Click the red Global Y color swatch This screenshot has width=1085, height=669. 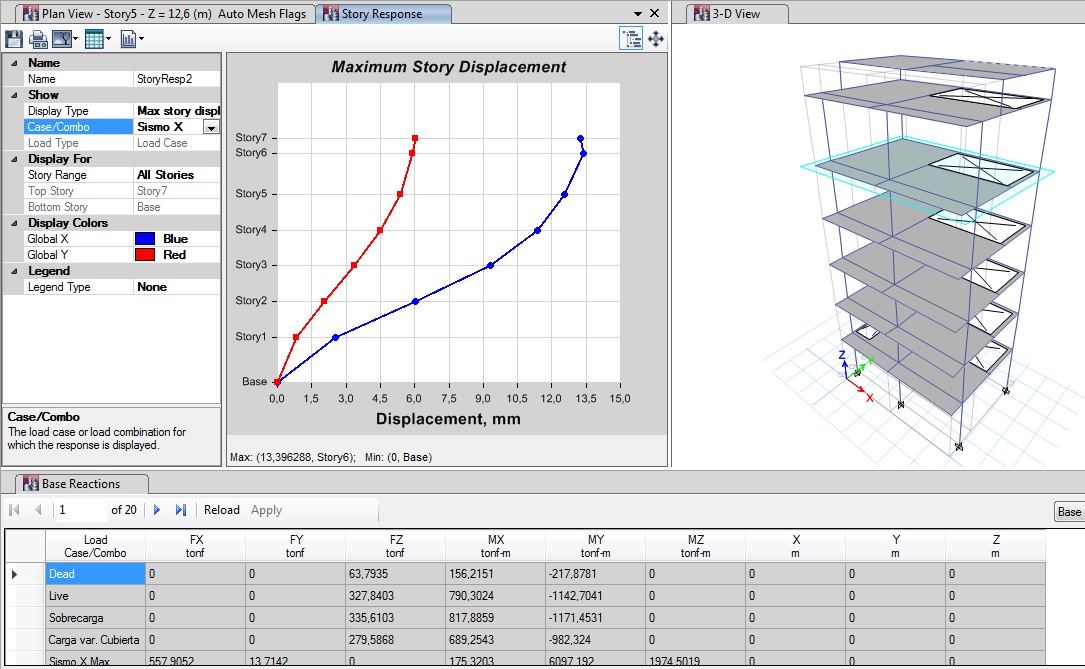point(146,255)
